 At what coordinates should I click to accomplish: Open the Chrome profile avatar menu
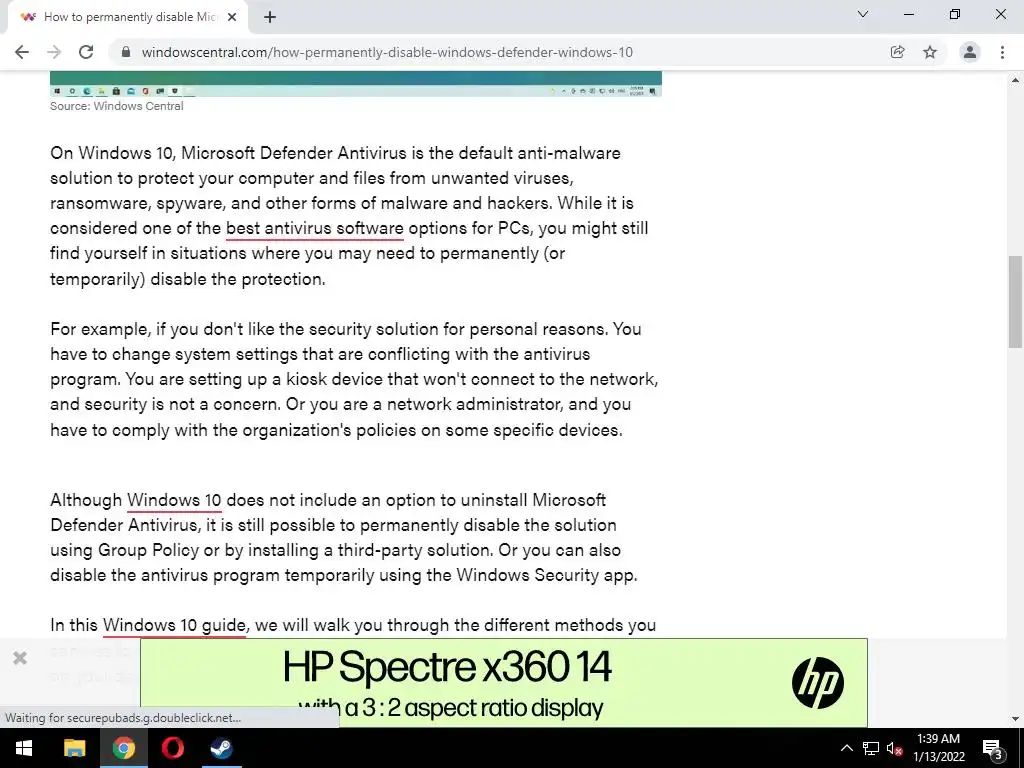970,52
